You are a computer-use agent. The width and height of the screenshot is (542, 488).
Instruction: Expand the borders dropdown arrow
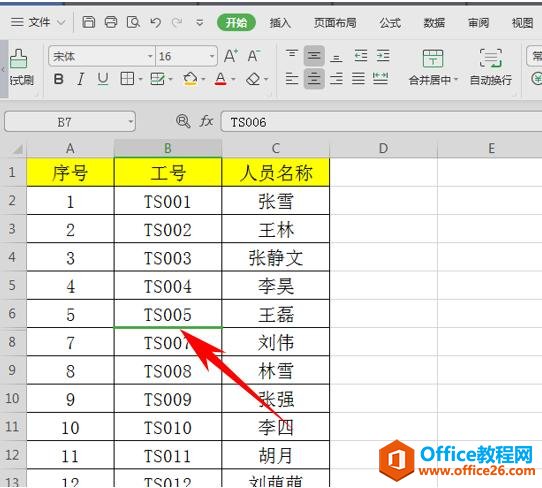(140, 79)
